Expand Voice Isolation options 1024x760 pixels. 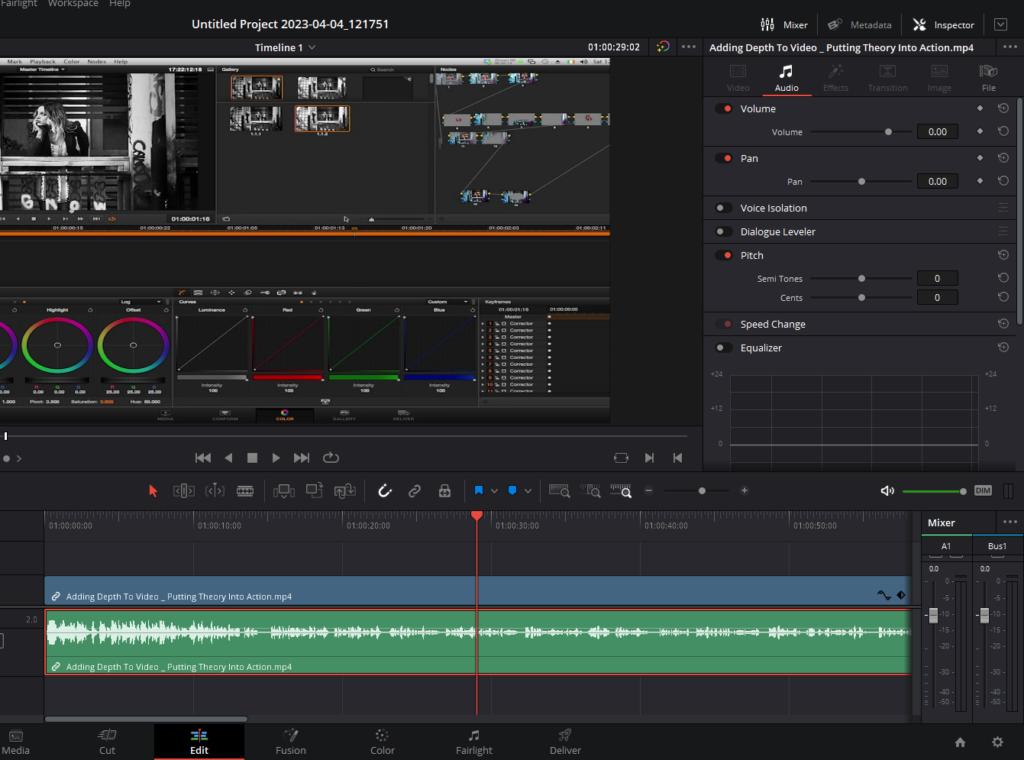1003,208
